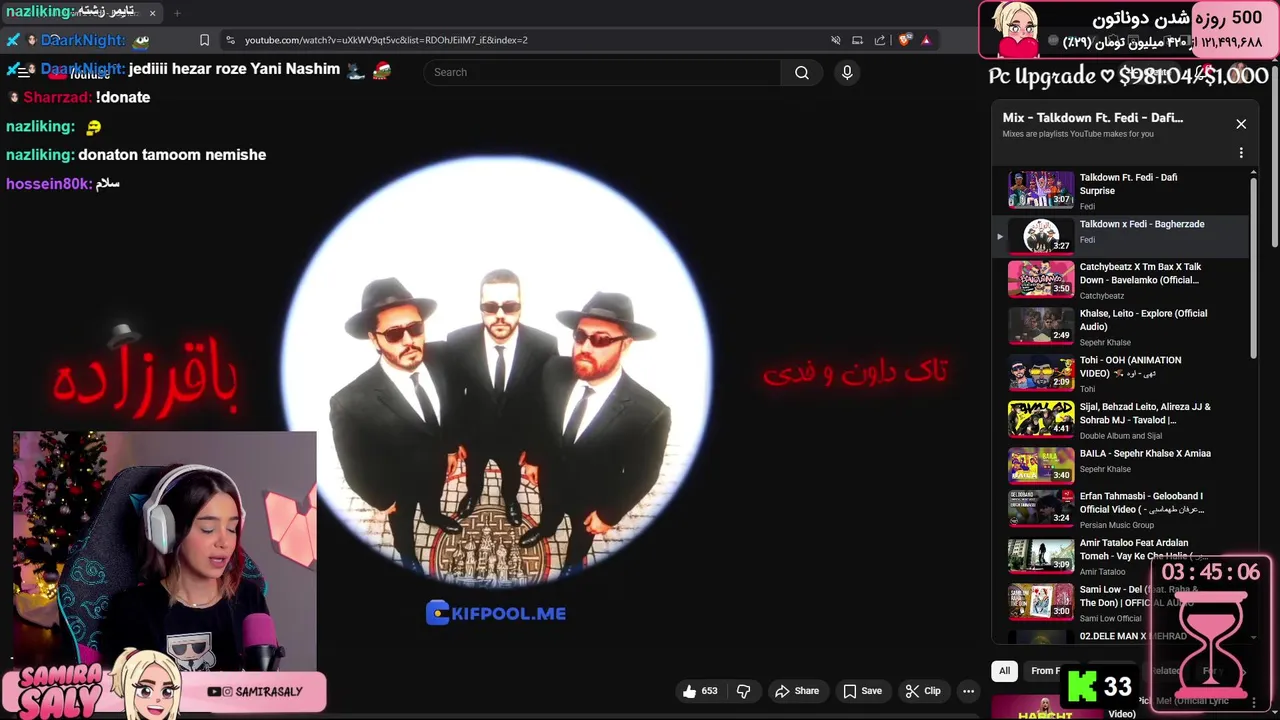The width and height of the screenshot is (1280, 720).
Task: Close the current browser tab
Action: click(152, 13)
